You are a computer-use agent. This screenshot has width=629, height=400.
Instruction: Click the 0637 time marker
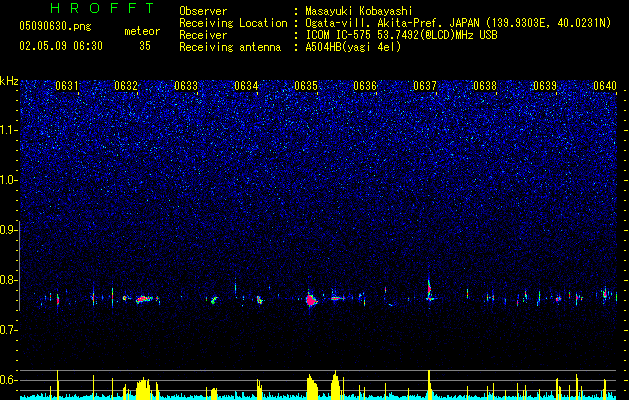click(425, 86)
